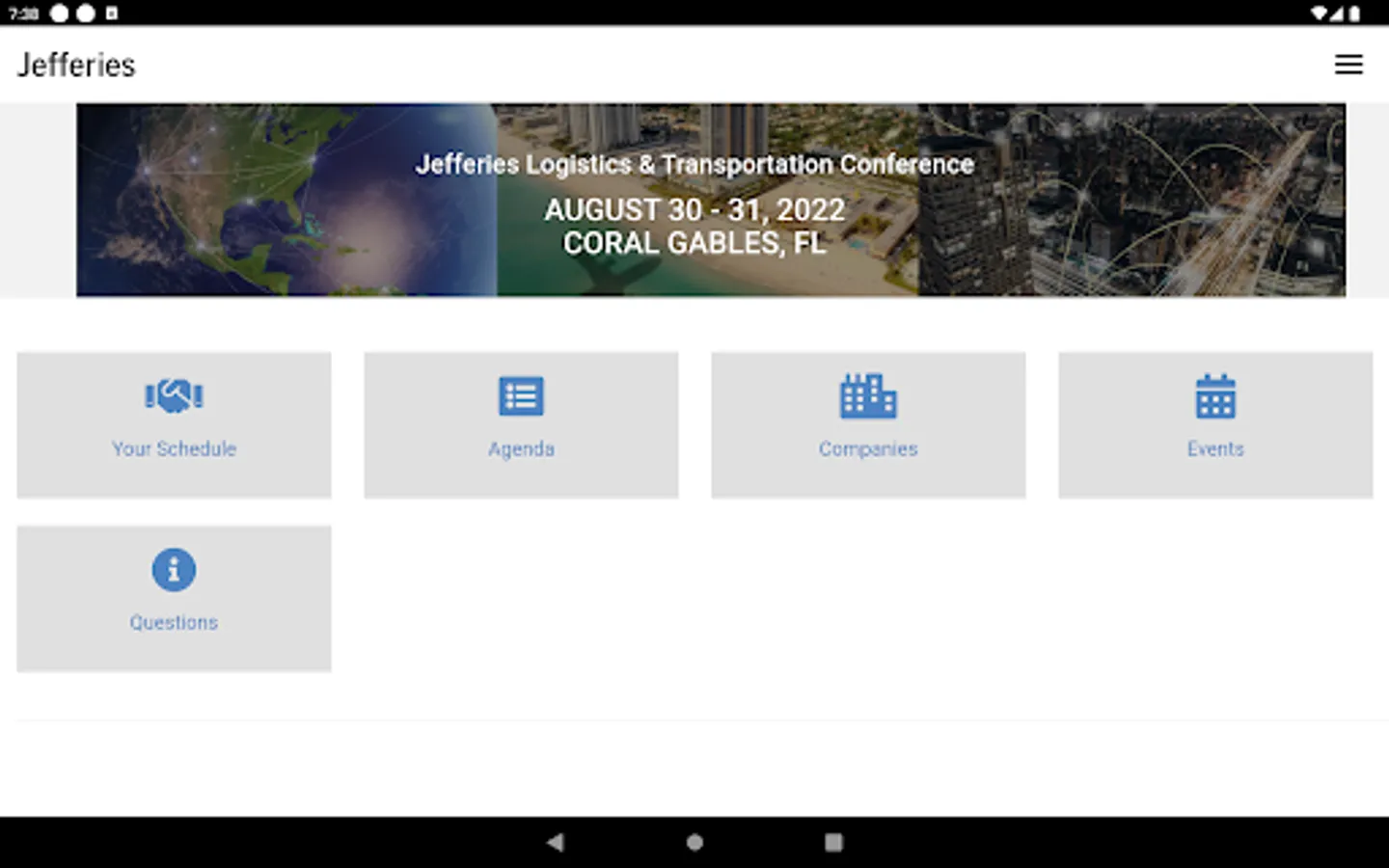Open the Your Schedule label
The image size is (1389, 868).
pos(174,448)
